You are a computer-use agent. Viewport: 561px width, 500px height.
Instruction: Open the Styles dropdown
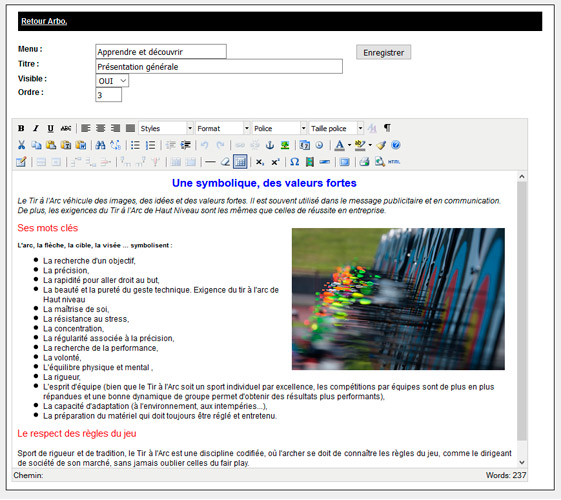pyautogui.click(x=166, y=128)
